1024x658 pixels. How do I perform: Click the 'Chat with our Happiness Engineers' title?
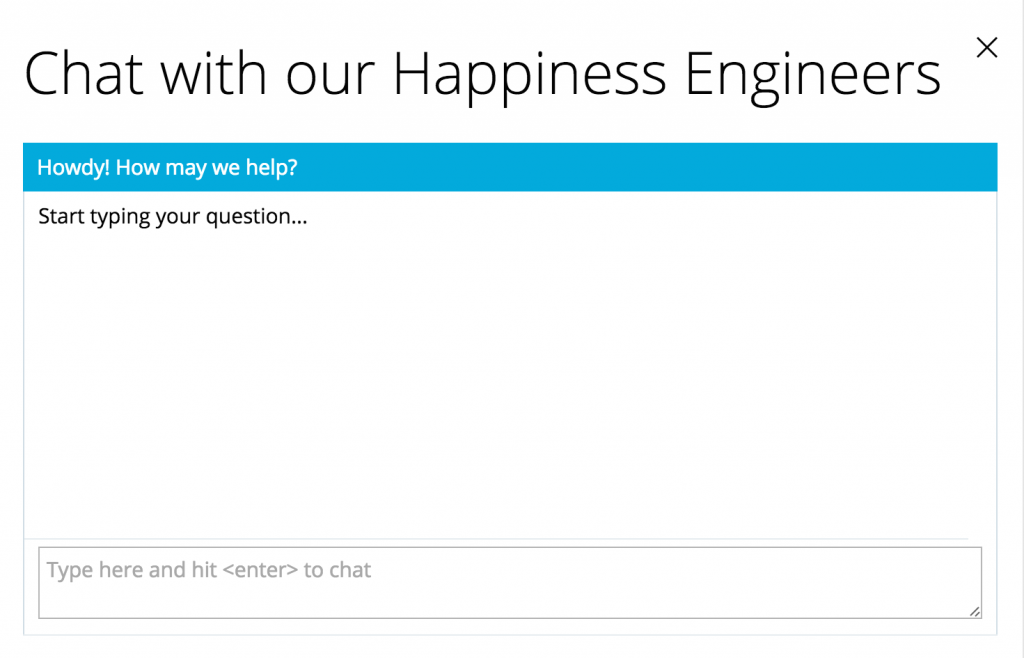coord(483,72)
